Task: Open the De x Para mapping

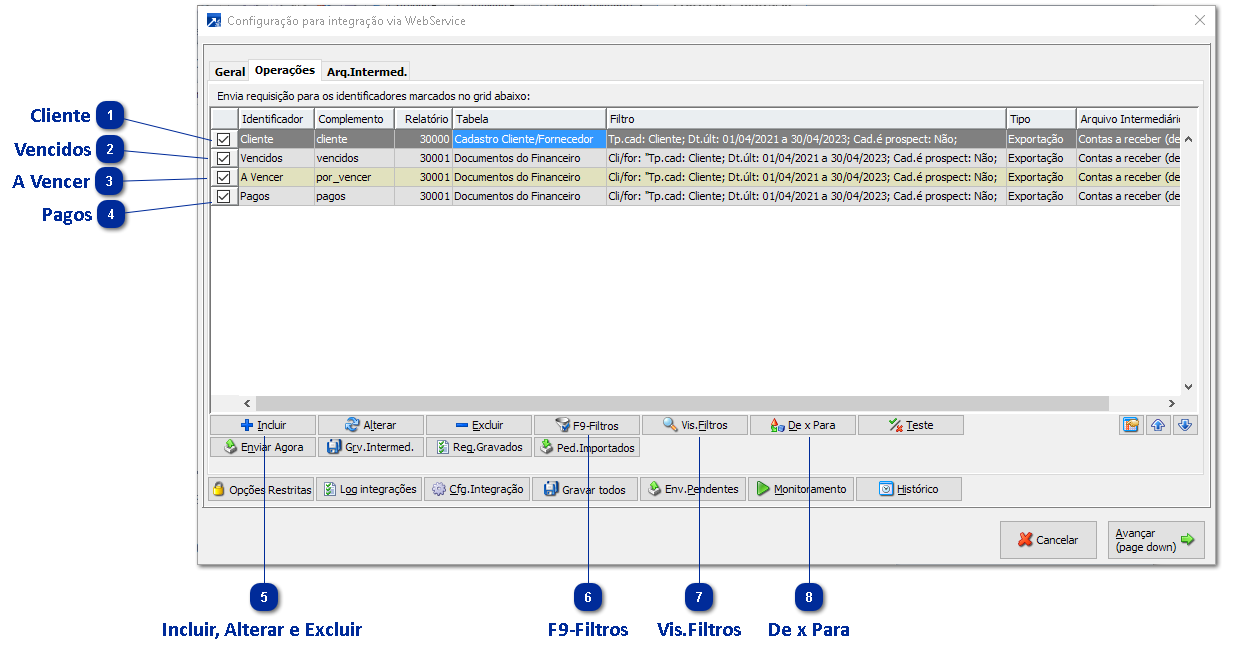Action: (x=803, y=425)
